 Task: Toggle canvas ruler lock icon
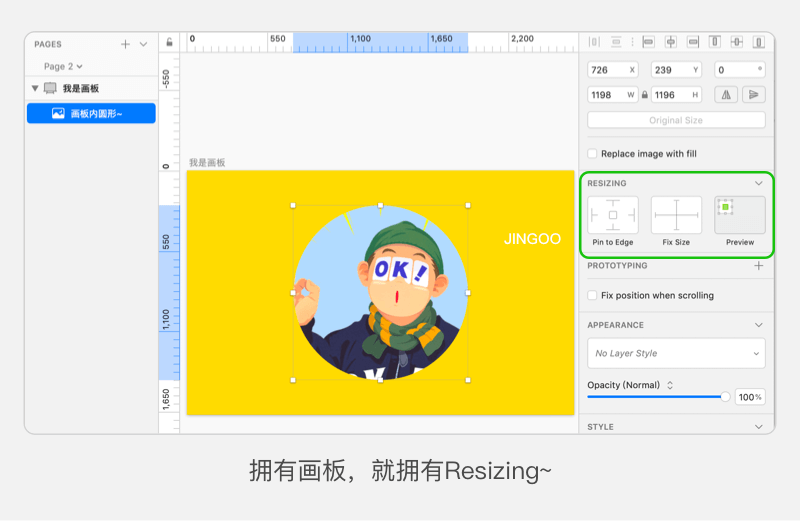169,42
